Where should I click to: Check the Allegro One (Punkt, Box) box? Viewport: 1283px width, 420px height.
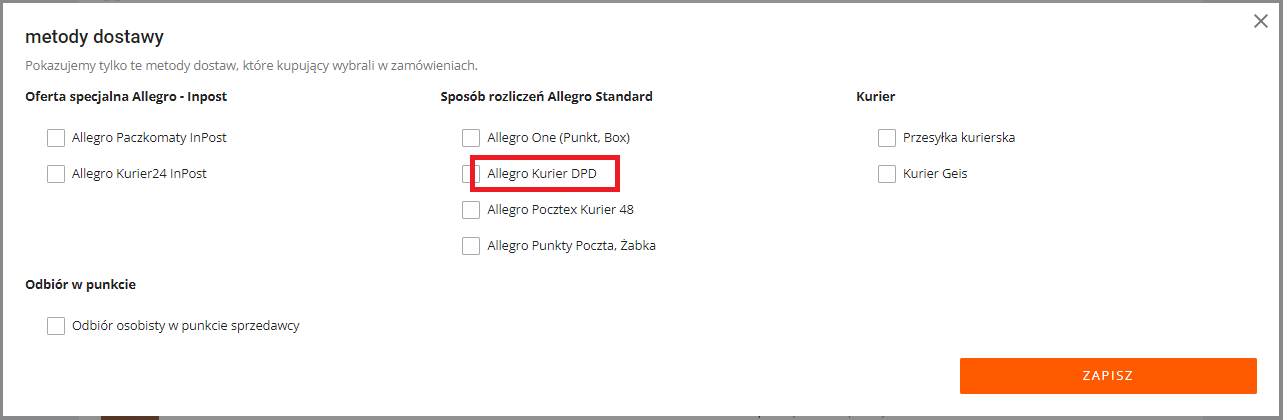471,138
